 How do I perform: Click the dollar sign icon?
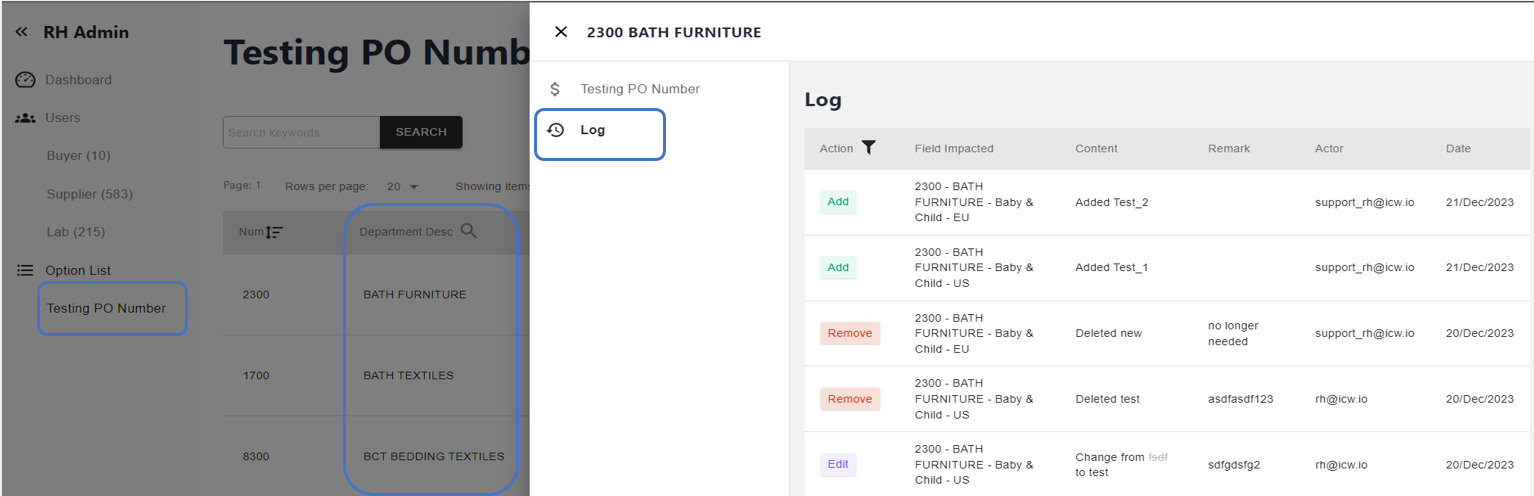(x=555, y=89)
